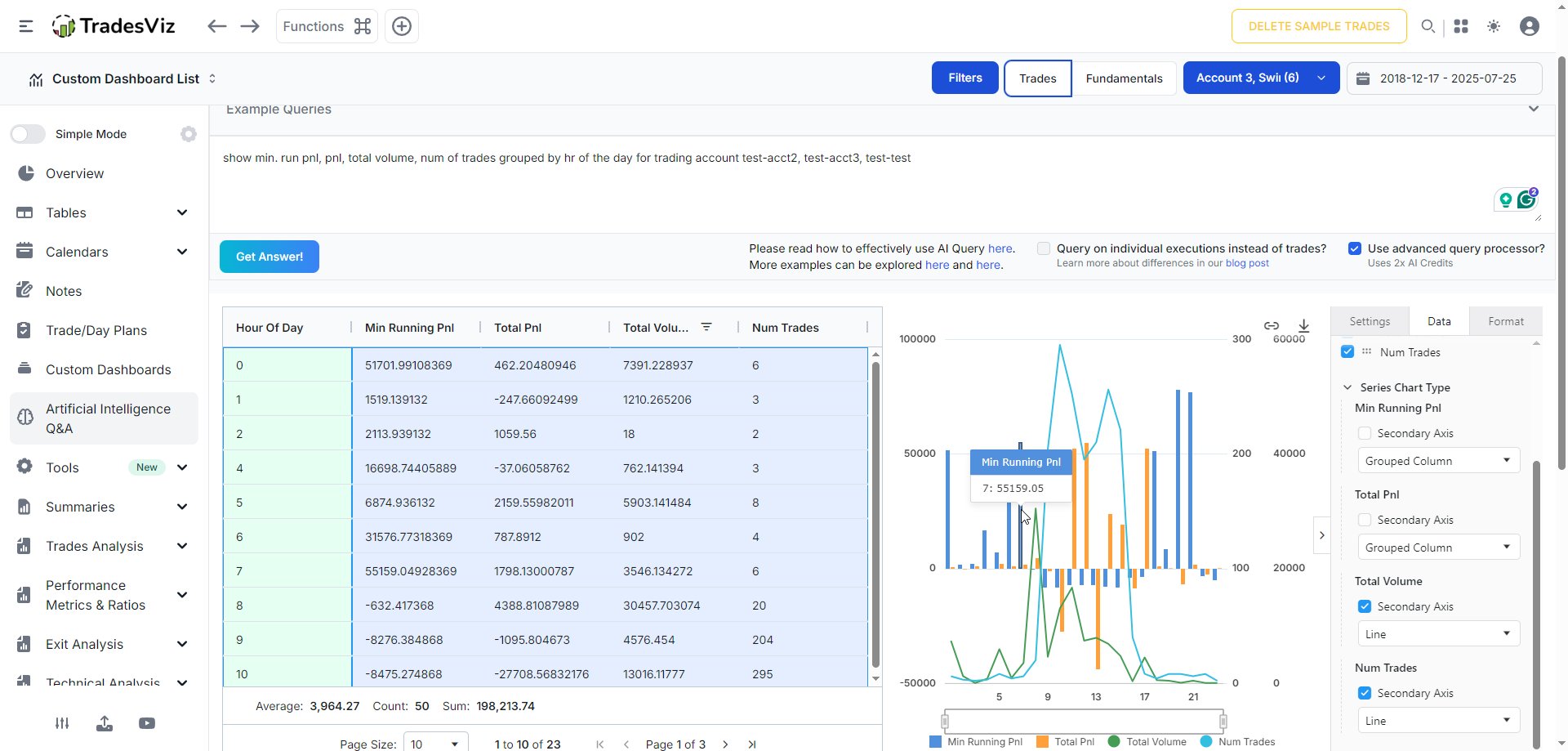Screen dimensions: 1568x751
Task: Open the Functions shortcut button
Action: click(x=327, y=26)
